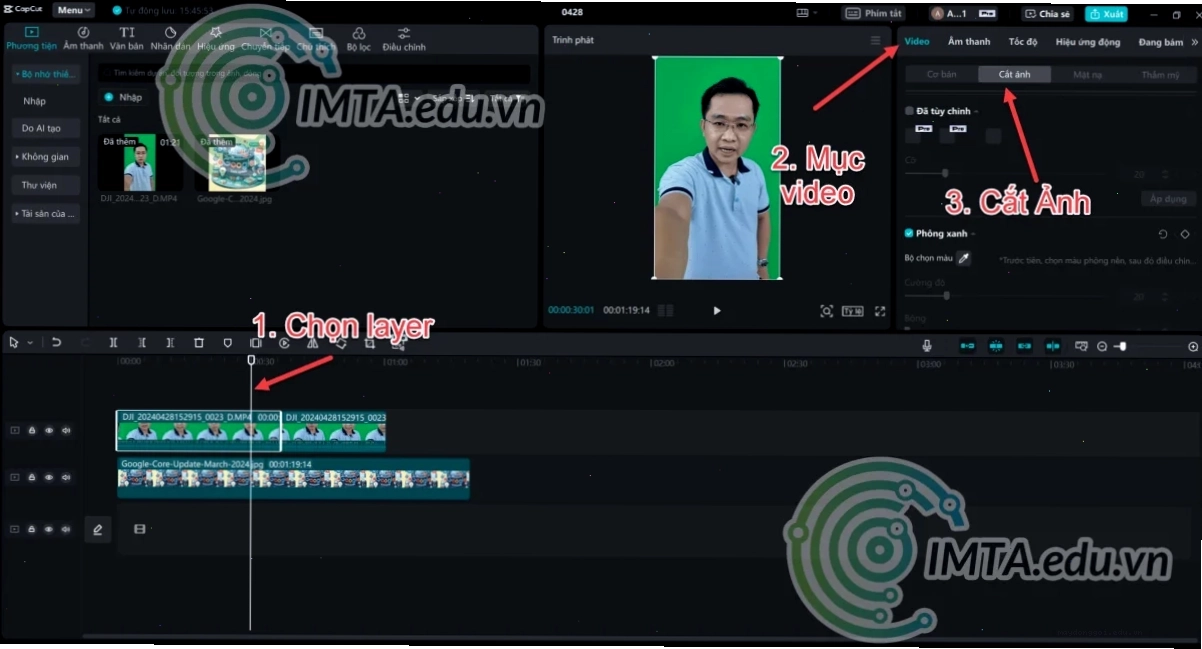Select the Cắt ảnh sub-tab
Viewport: 1202px width, 649px height.
pyautogui.click(x=1014, y=75)
